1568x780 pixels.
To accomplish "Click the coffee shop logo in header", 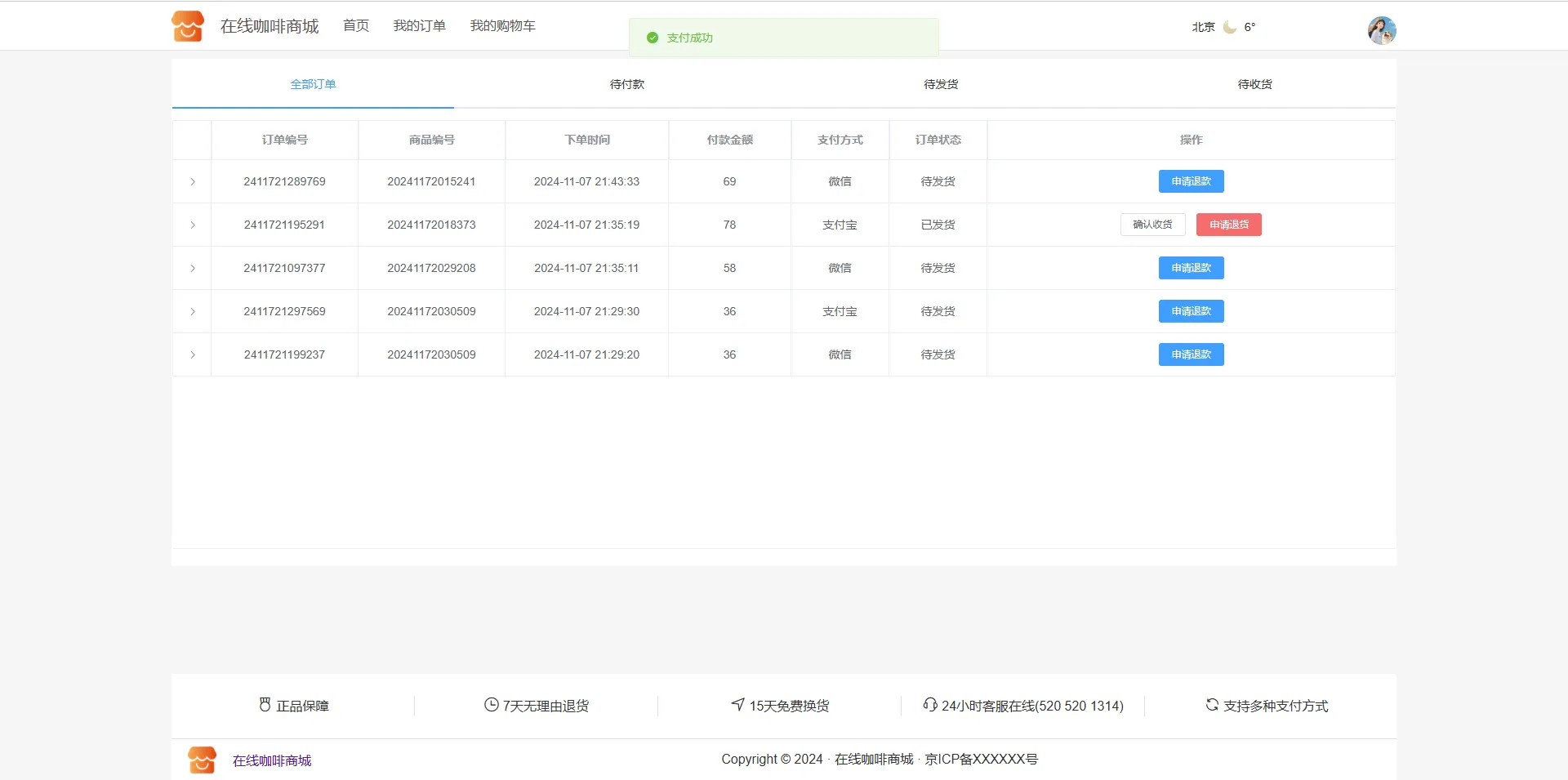I will click(x=188, y=26).
